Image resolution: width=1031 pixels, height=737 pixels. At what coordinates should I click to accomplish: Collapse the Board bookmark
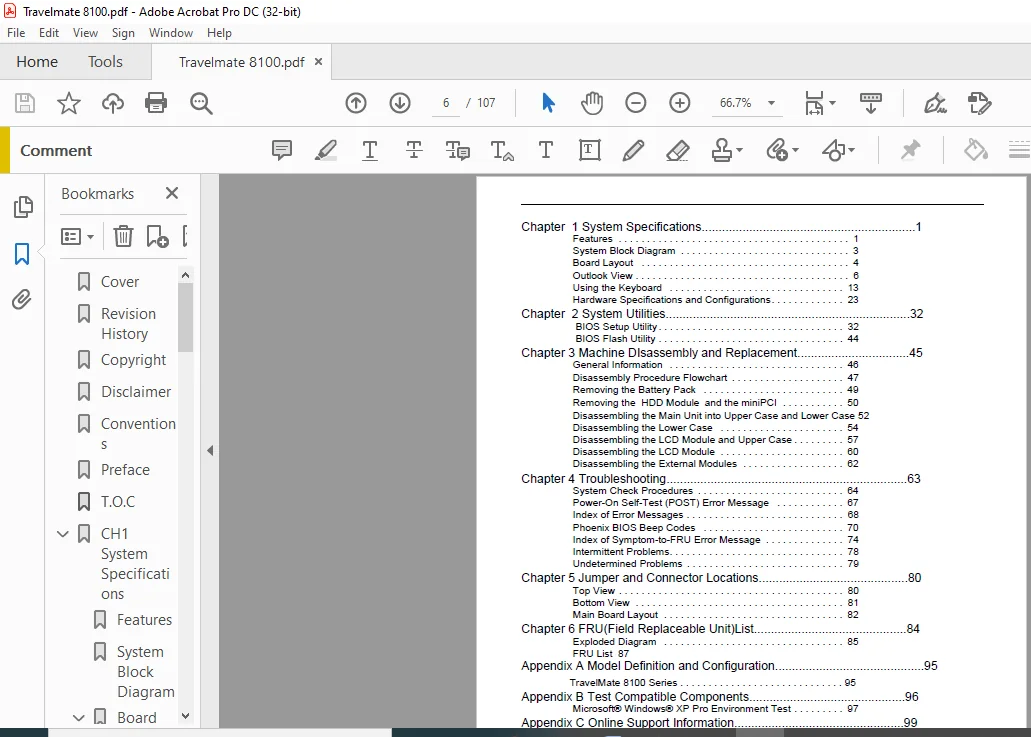[x=79, y=718]
